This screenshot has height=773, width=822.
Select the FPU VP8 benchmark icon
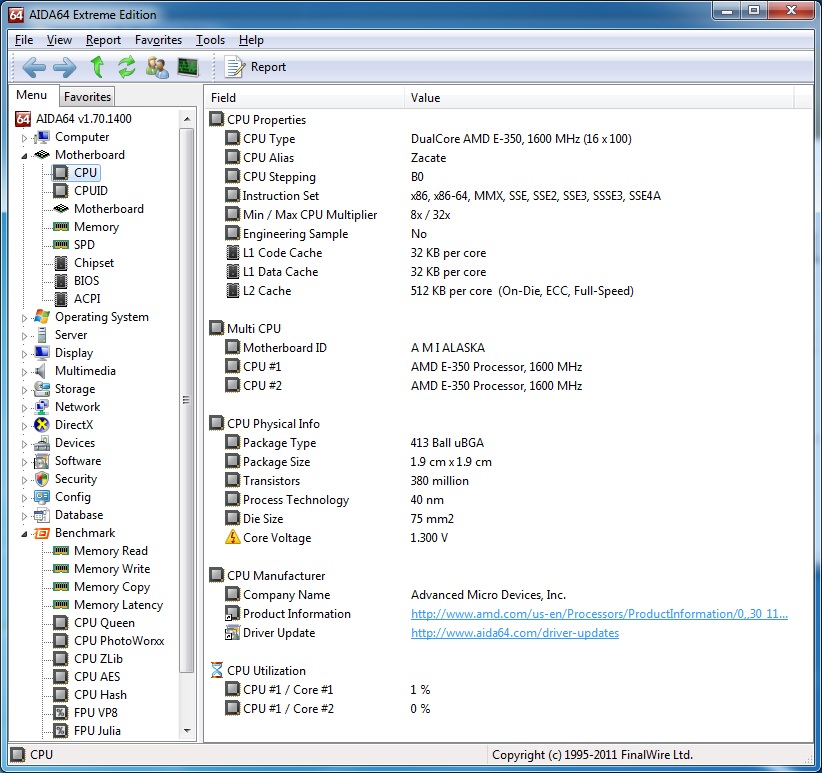pos(61,713)
